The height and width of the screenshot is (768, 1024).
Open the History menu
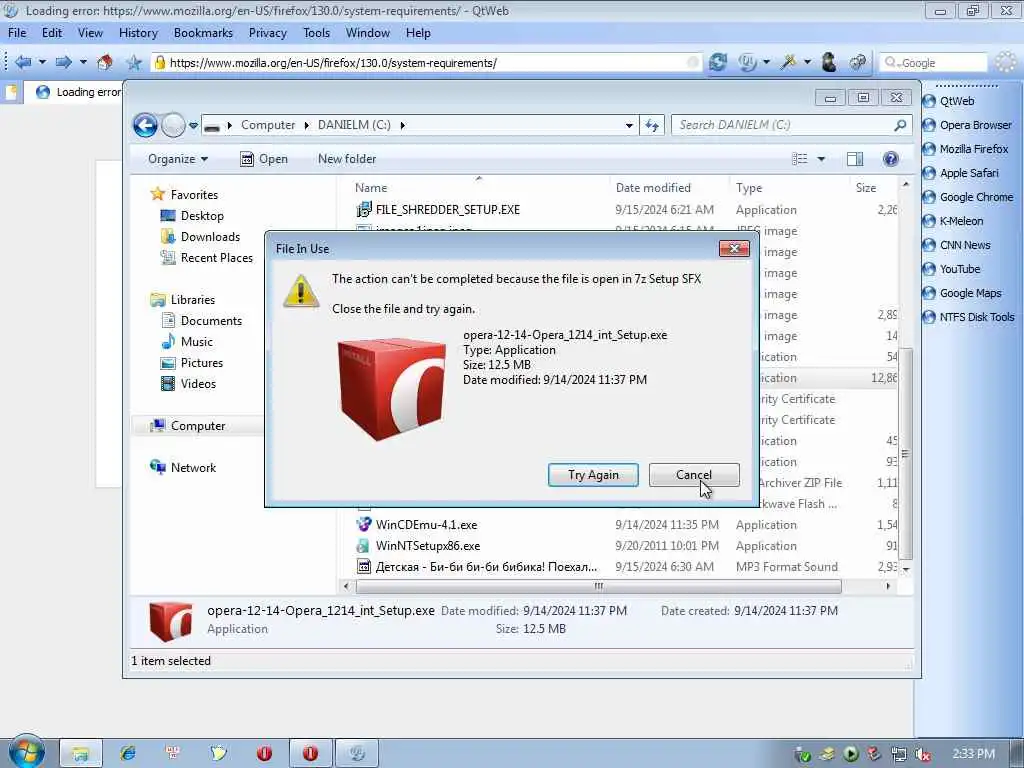pos(138,33)
